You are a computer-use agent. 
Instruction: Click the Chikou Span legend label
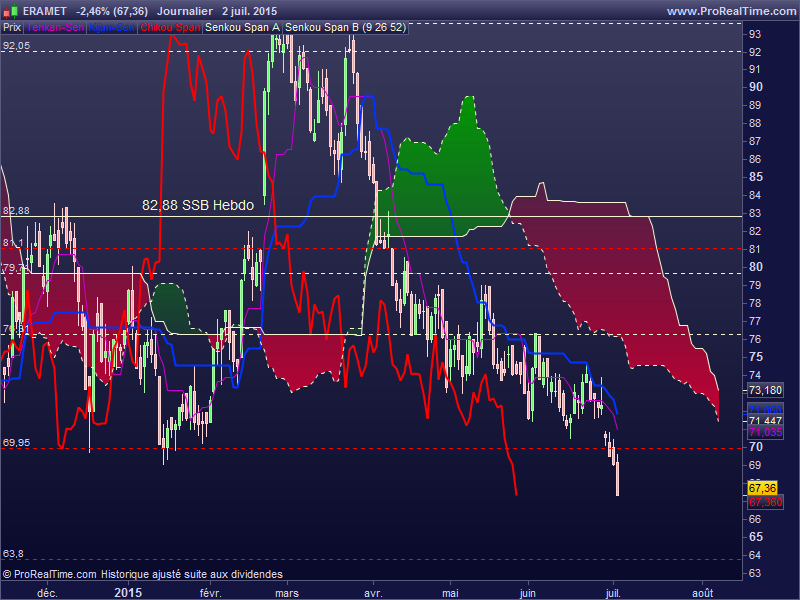(x=170, y=28)
